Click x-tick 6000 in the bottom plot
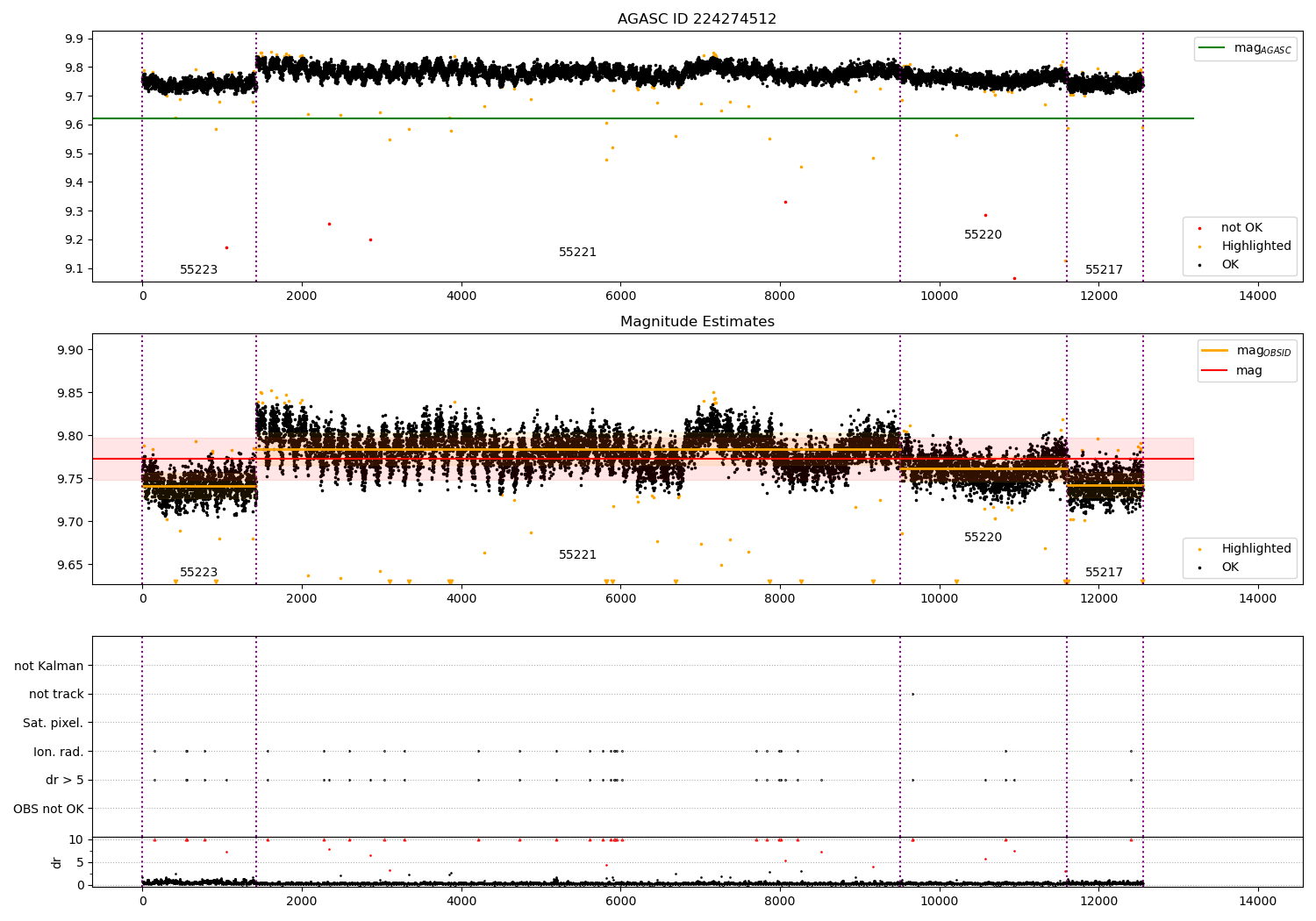Screen dimensions: 1316x921 [620, 901]
